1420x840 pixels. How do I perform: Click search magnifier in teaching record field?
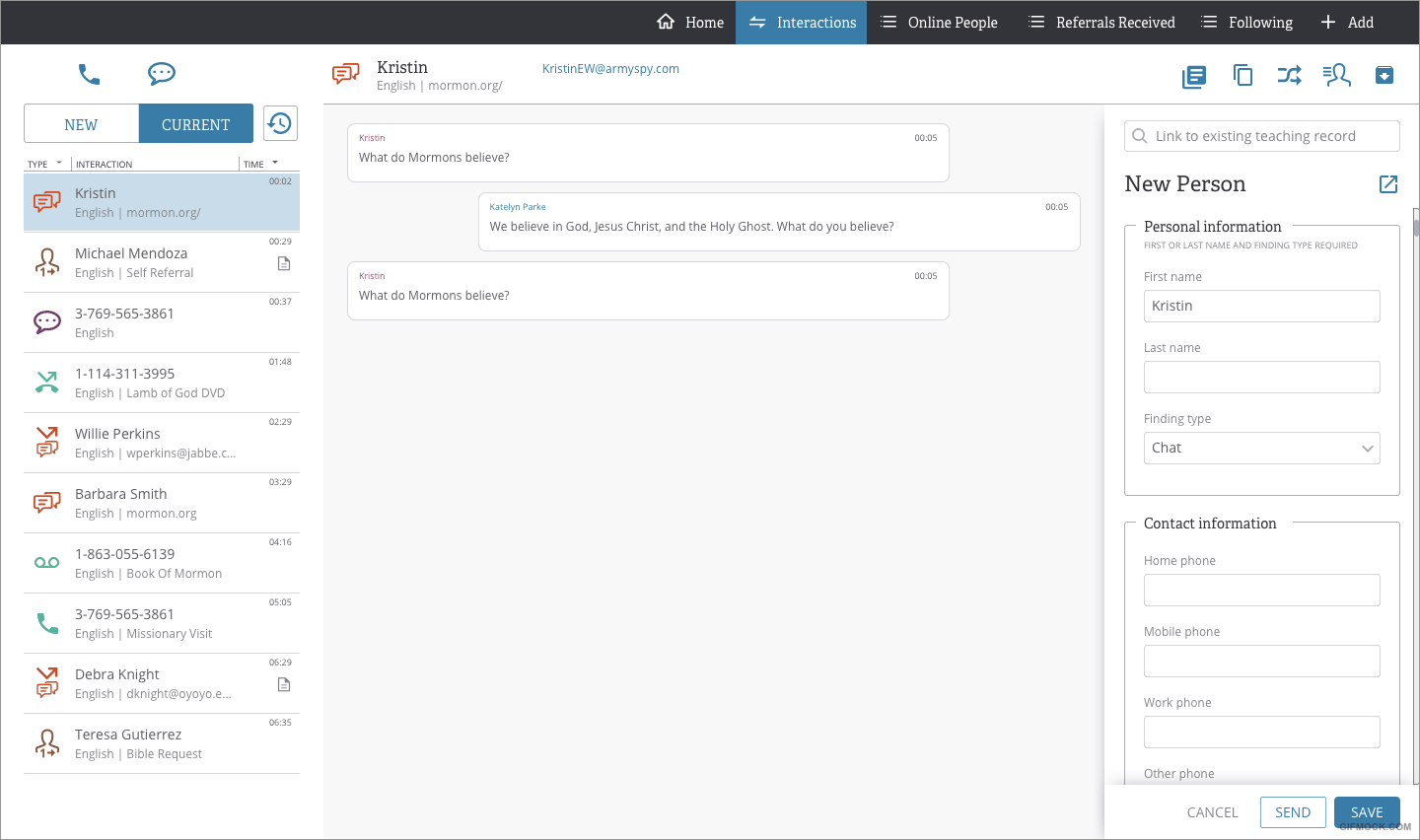[x=1140, y=136]
